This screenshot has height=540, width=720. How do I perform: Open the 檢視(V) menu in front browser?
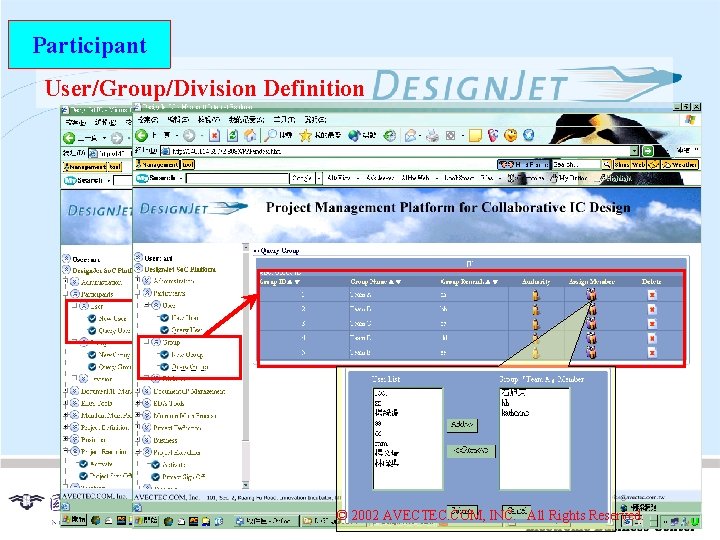(x=208, y=120)
